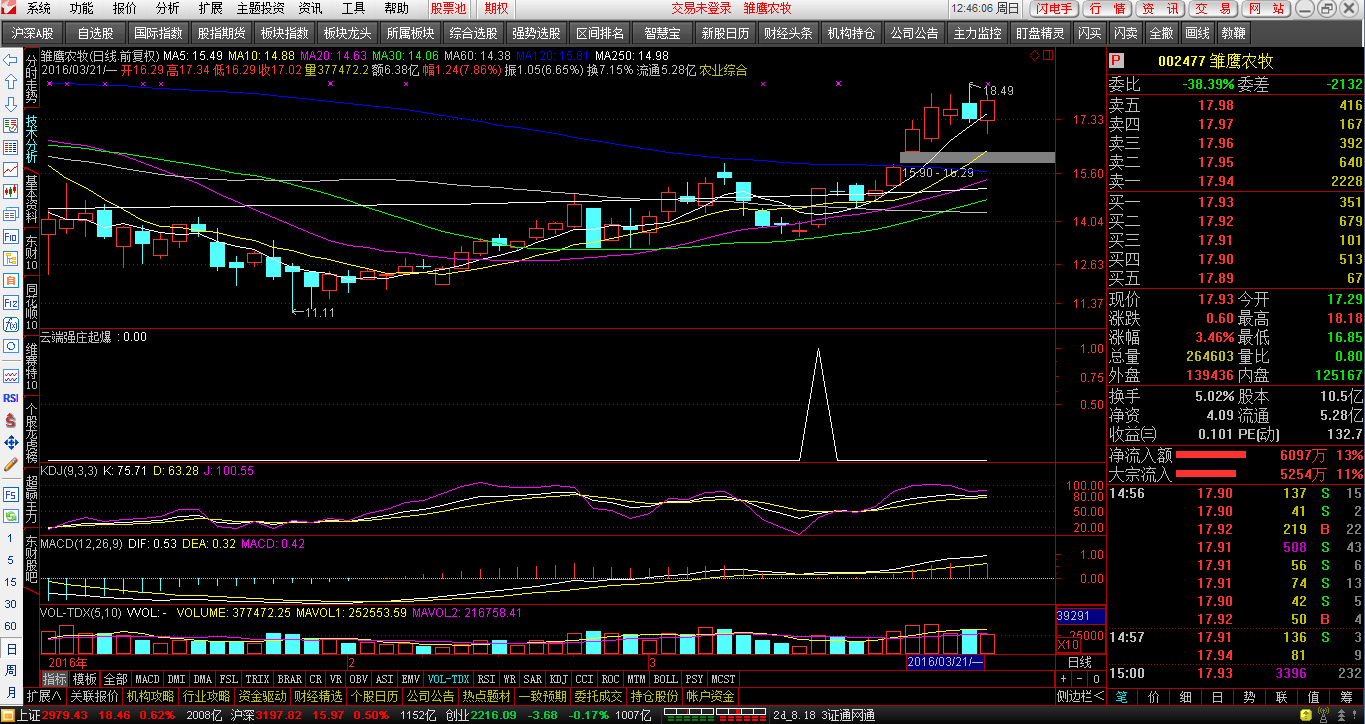
Task: Open the 日线 period selector
Action: [1080, 663]
